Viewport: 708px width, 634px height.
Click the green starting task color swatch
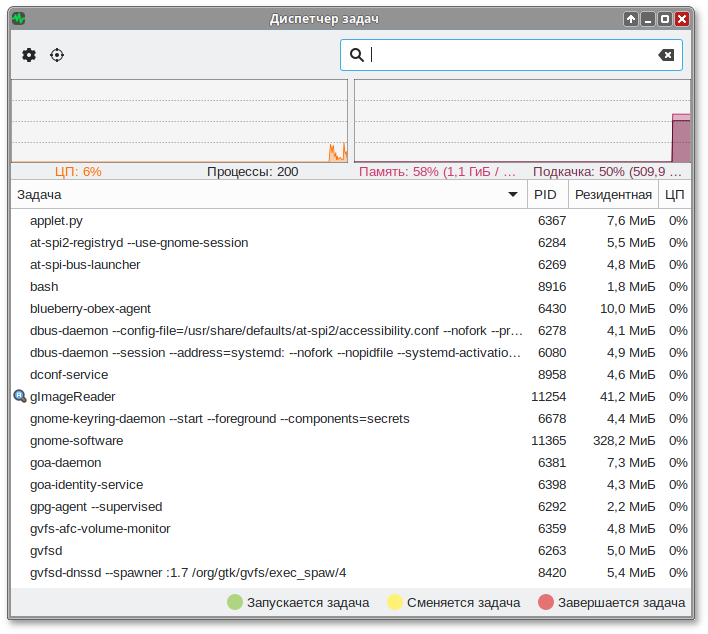pos(235,602)
